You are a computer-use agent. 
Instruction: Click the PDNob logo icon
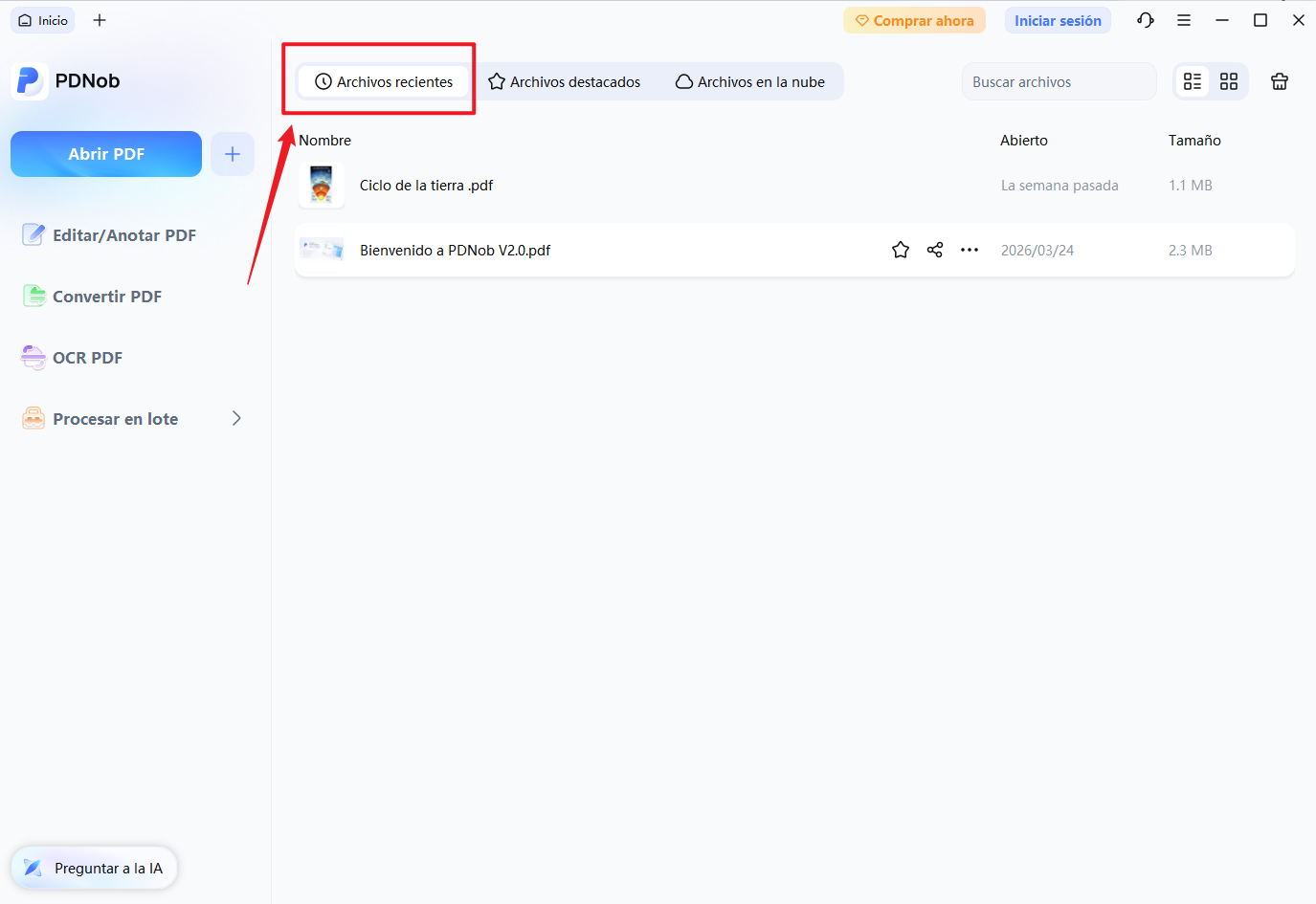[30, 81]
